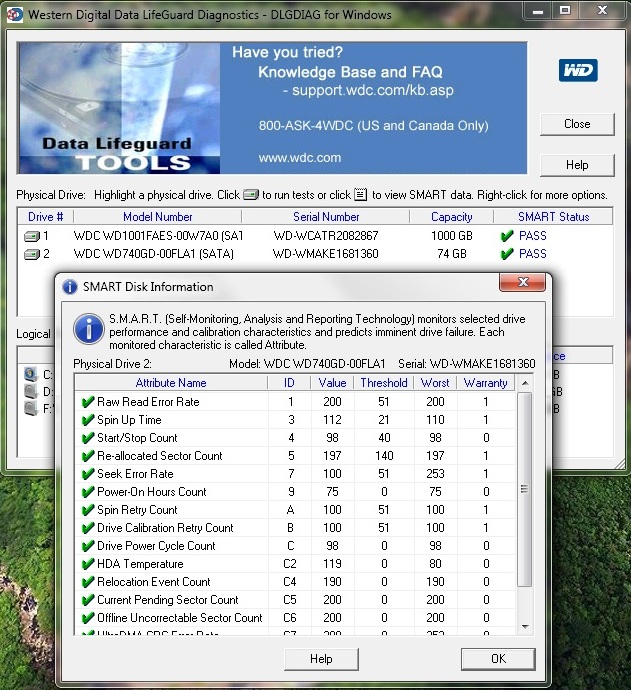Click the check icon for Offline Uncorrectable Sector Count

coord(88,618)
